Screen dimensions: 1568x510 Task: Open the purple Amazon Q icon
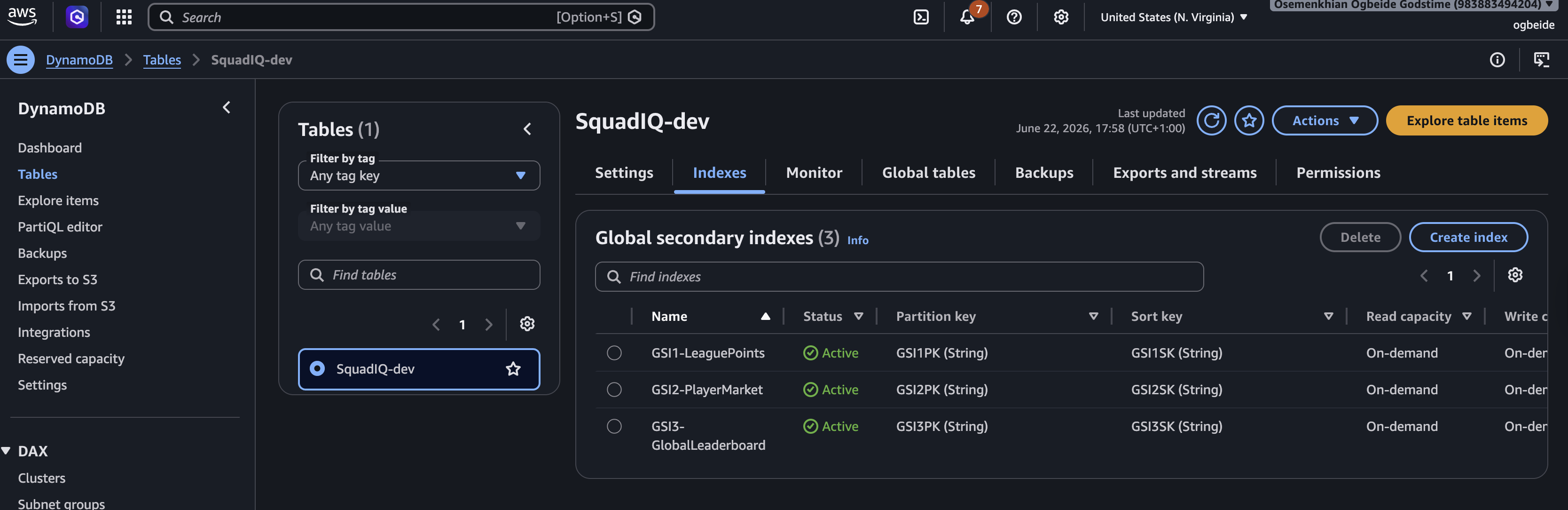pos(77,17)
